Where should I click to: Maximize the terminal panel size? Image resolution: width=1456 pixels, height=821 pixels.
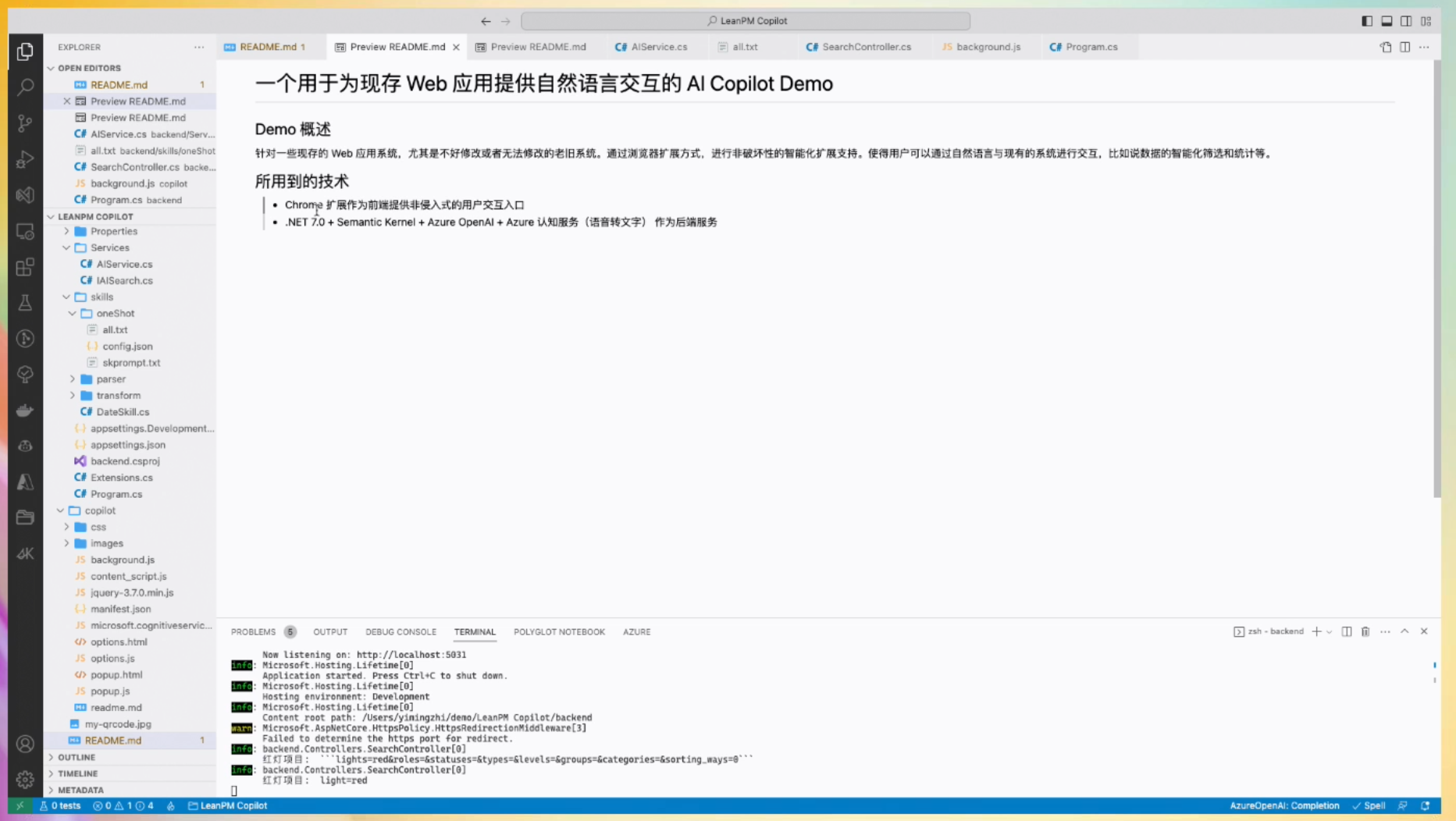point(1404,631)
